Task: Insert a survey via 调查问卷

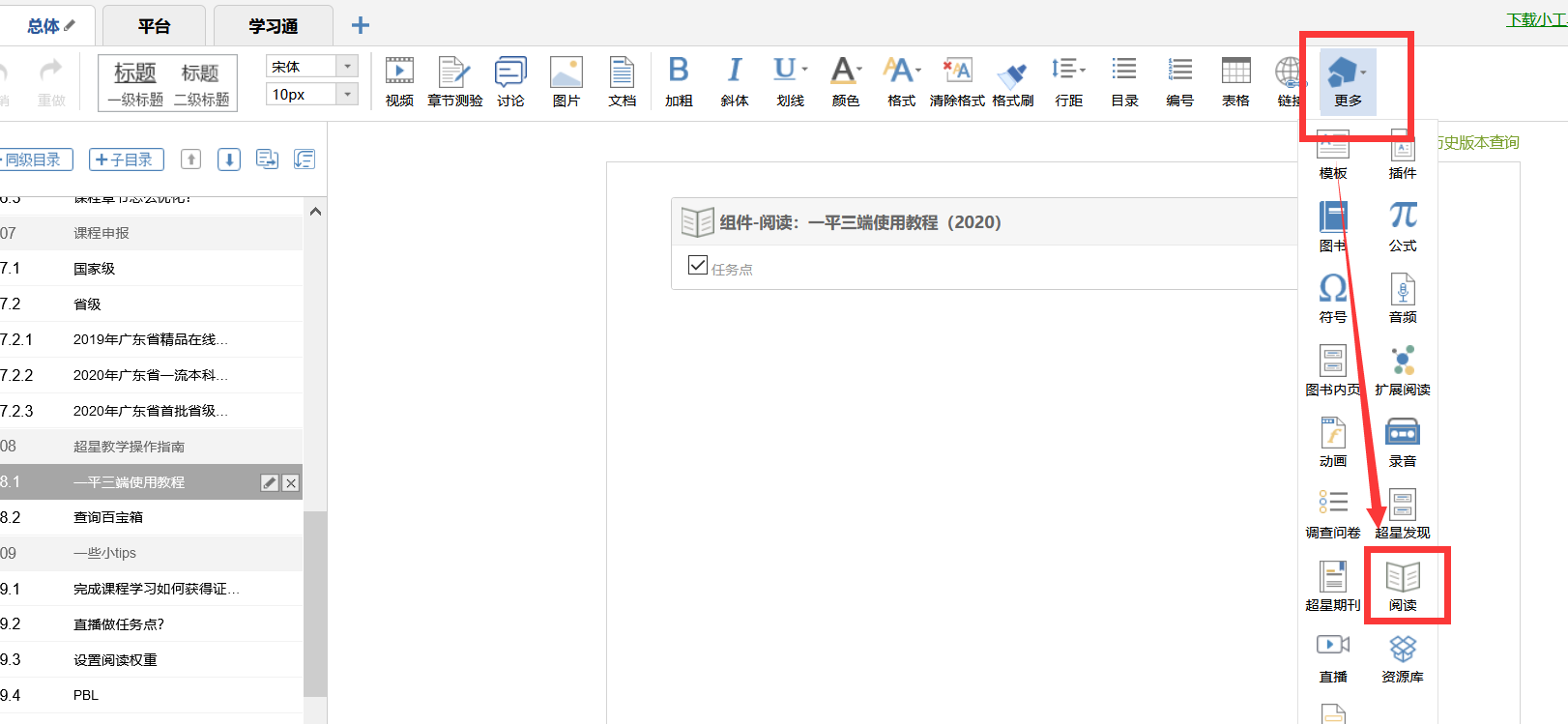Action: point(1333,513)
